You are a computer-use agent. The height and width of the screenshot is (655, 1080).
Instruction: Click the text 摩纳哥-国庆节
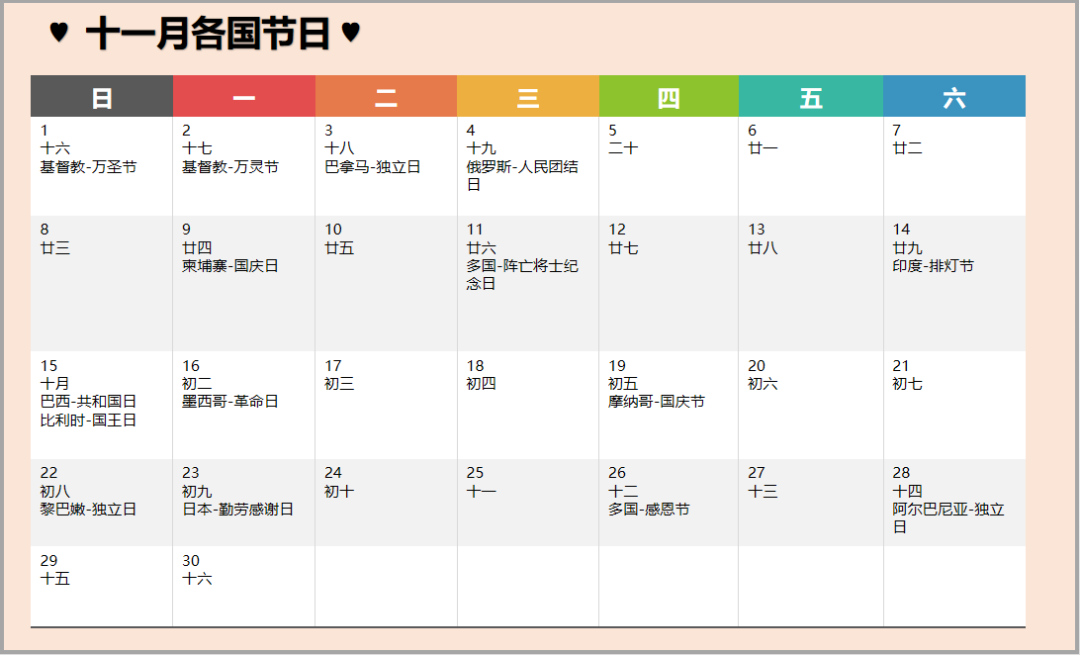click(x=656, y=402)
